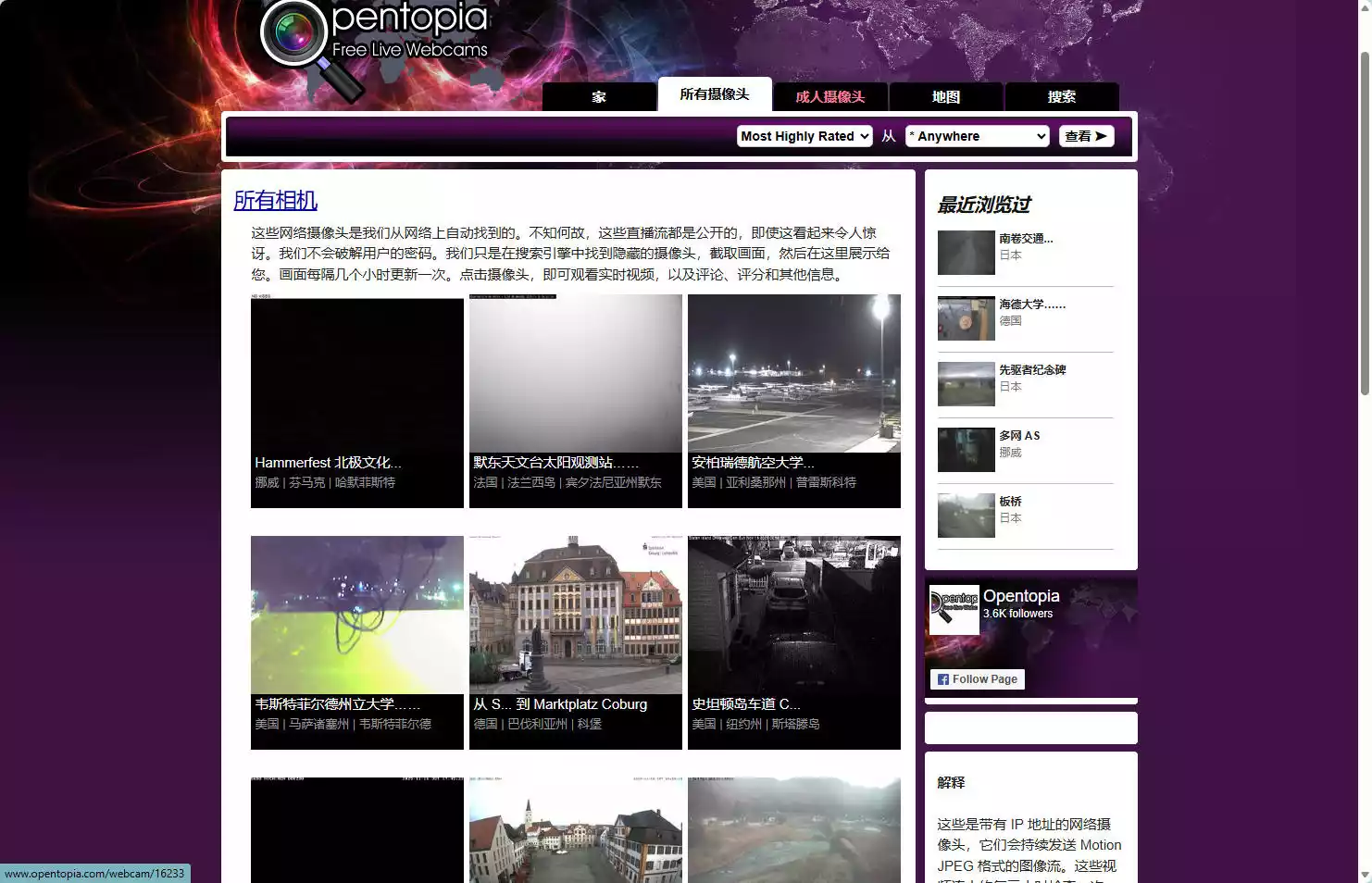Click the 板桥 text link
The image size is (1372, 883).
1010,501
